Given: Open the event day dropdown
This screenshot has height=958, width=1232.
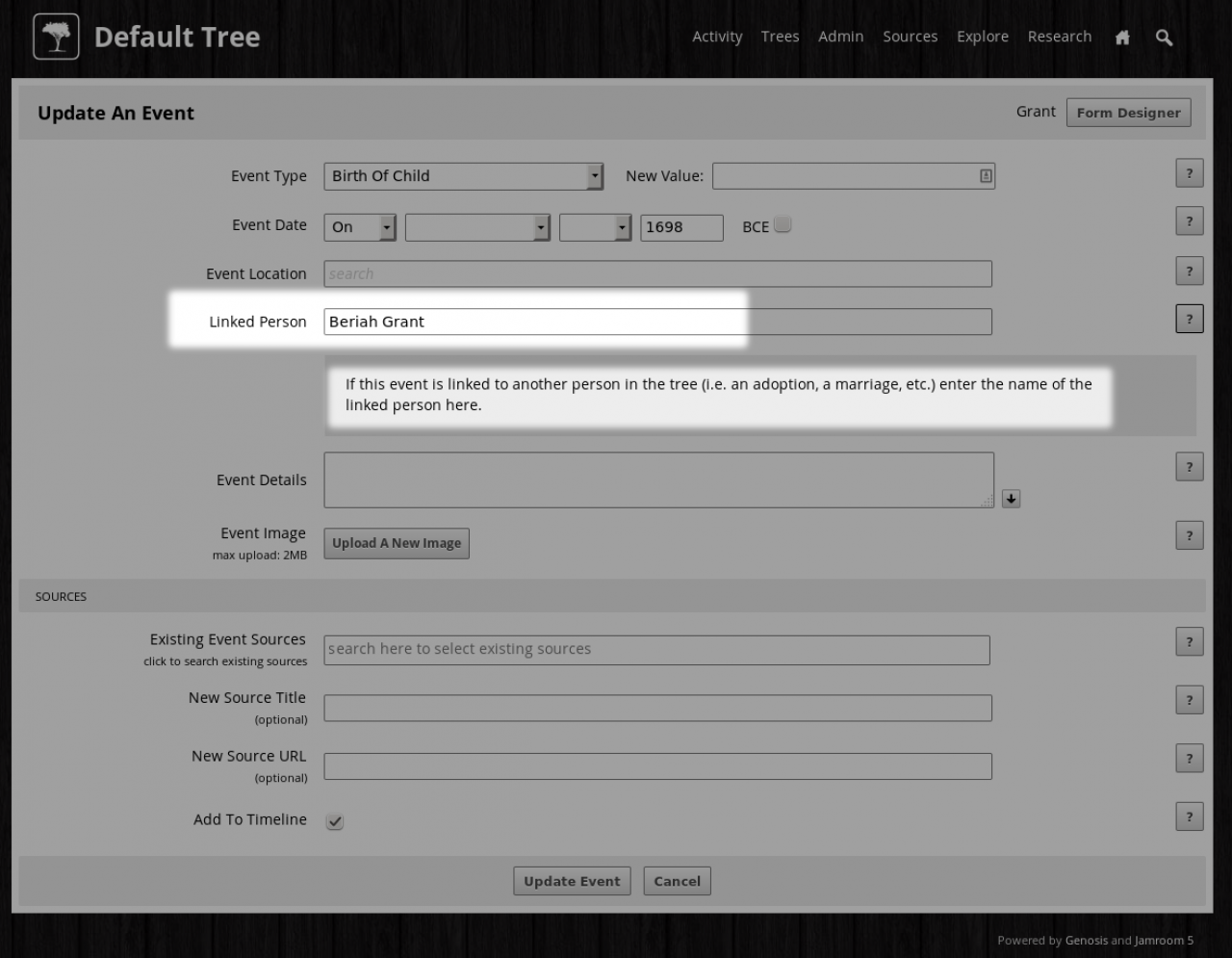Looking at the screenshot, I should [595, 227].
